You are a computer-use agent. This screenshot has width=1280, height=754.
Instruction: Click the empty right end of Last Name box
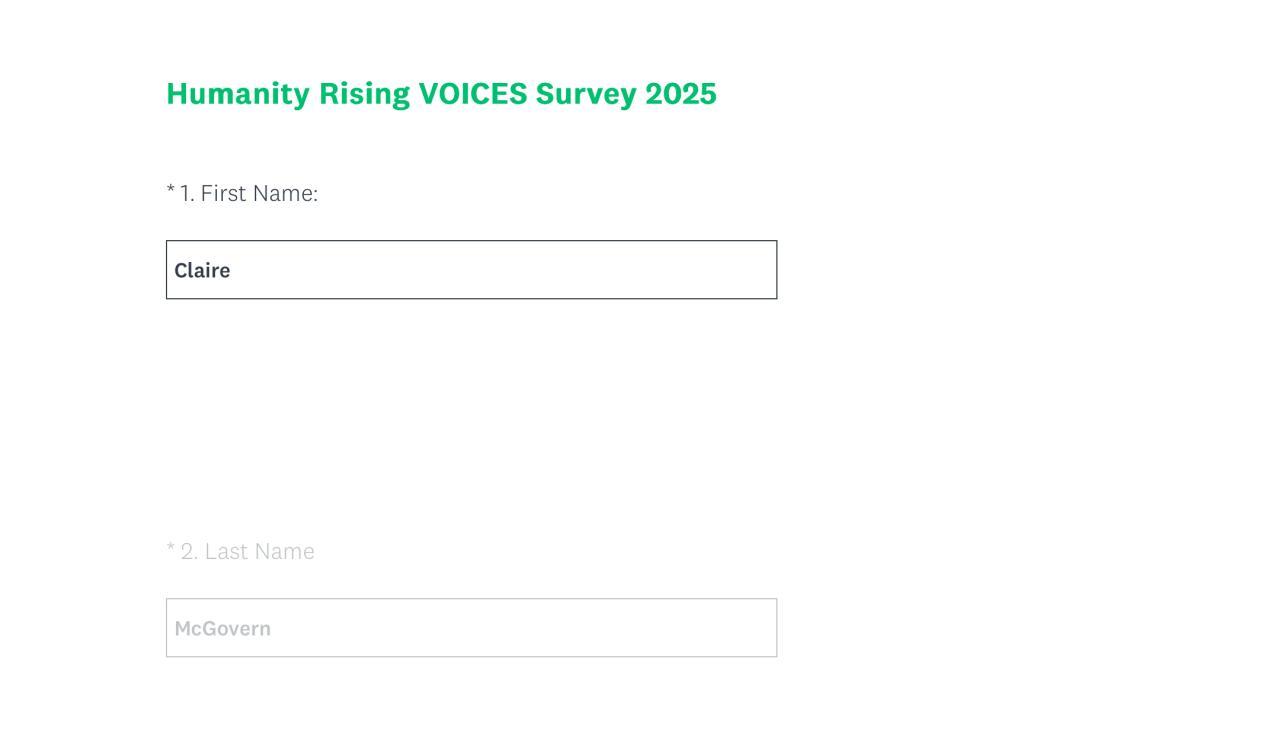[x=700, y=628]
